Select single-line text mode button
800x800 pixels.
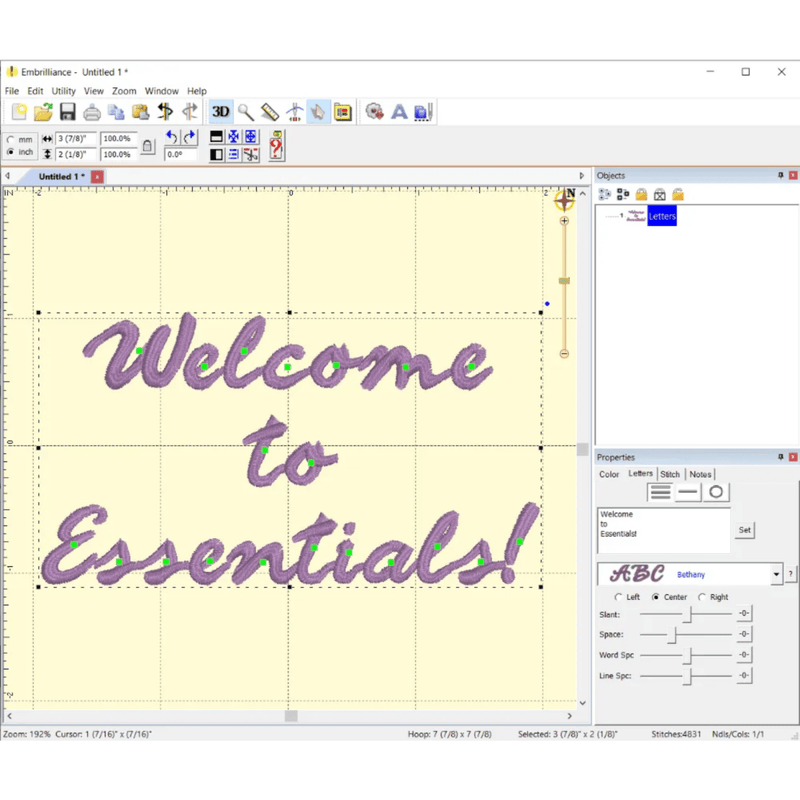tap(688, 492)
